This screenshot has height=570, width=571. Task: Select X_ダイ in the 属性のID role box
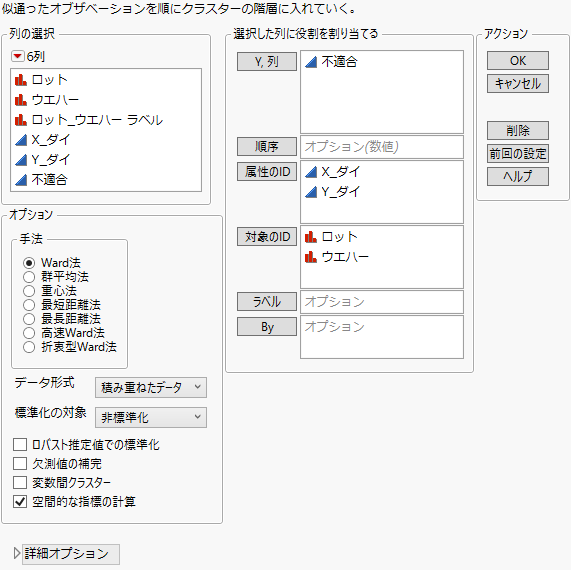[x=340, y=172]
